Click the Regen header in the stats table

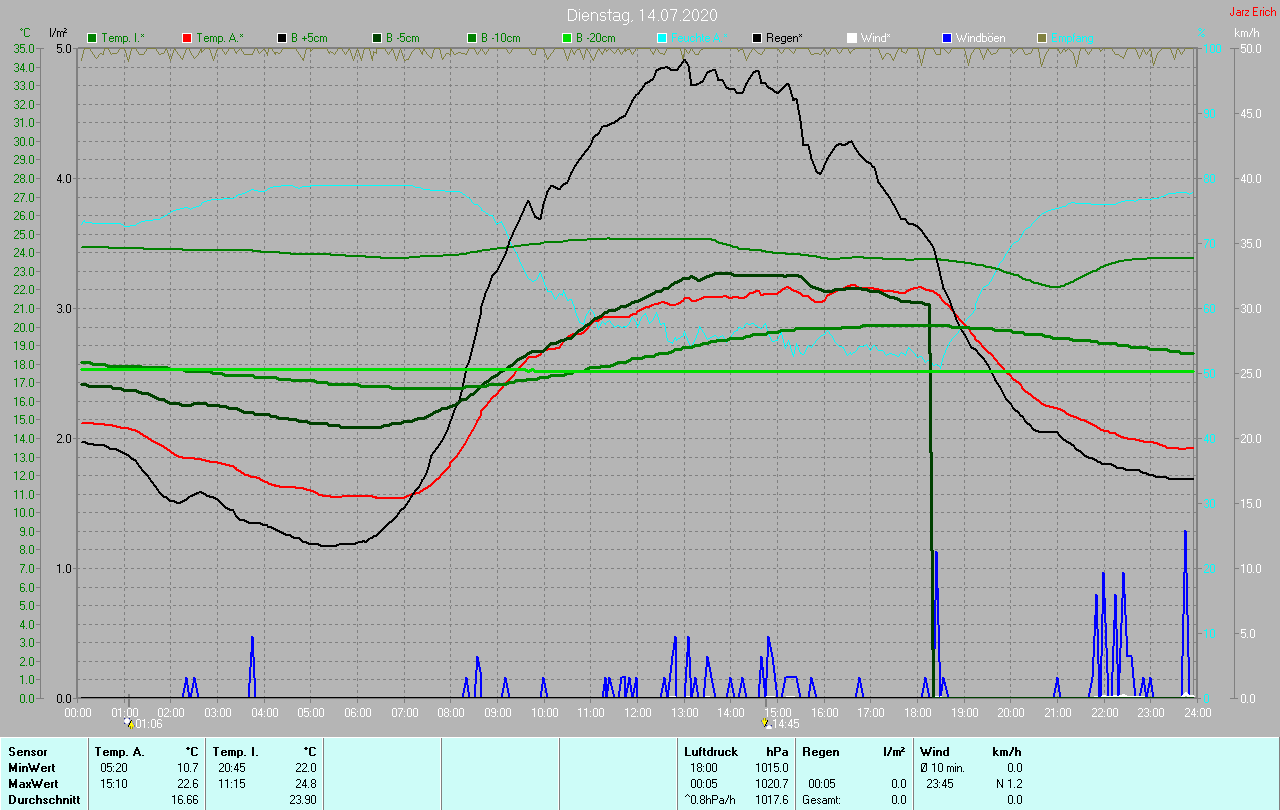(x=820, y=751)
